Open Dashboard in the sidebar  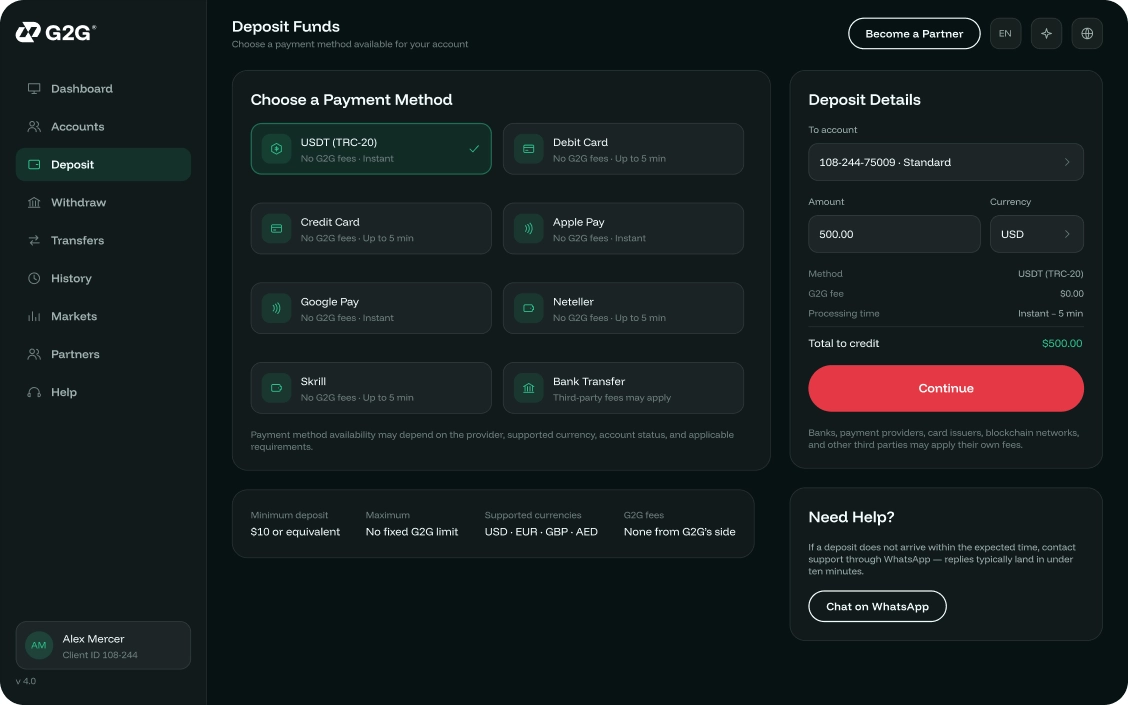[103, 88]
